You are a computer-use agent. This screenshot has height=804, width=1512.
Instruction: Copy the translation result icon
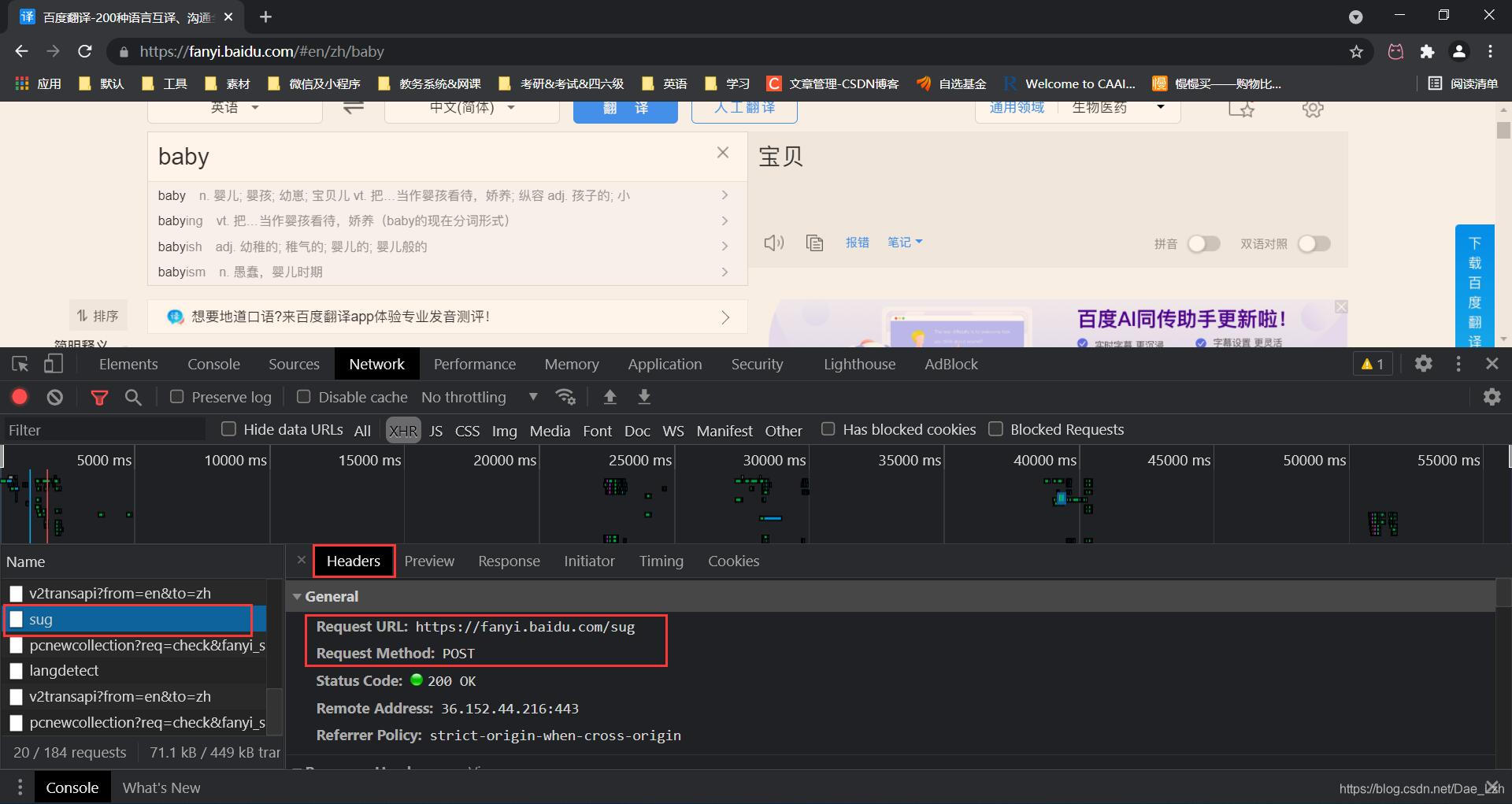tap(814, 243)
